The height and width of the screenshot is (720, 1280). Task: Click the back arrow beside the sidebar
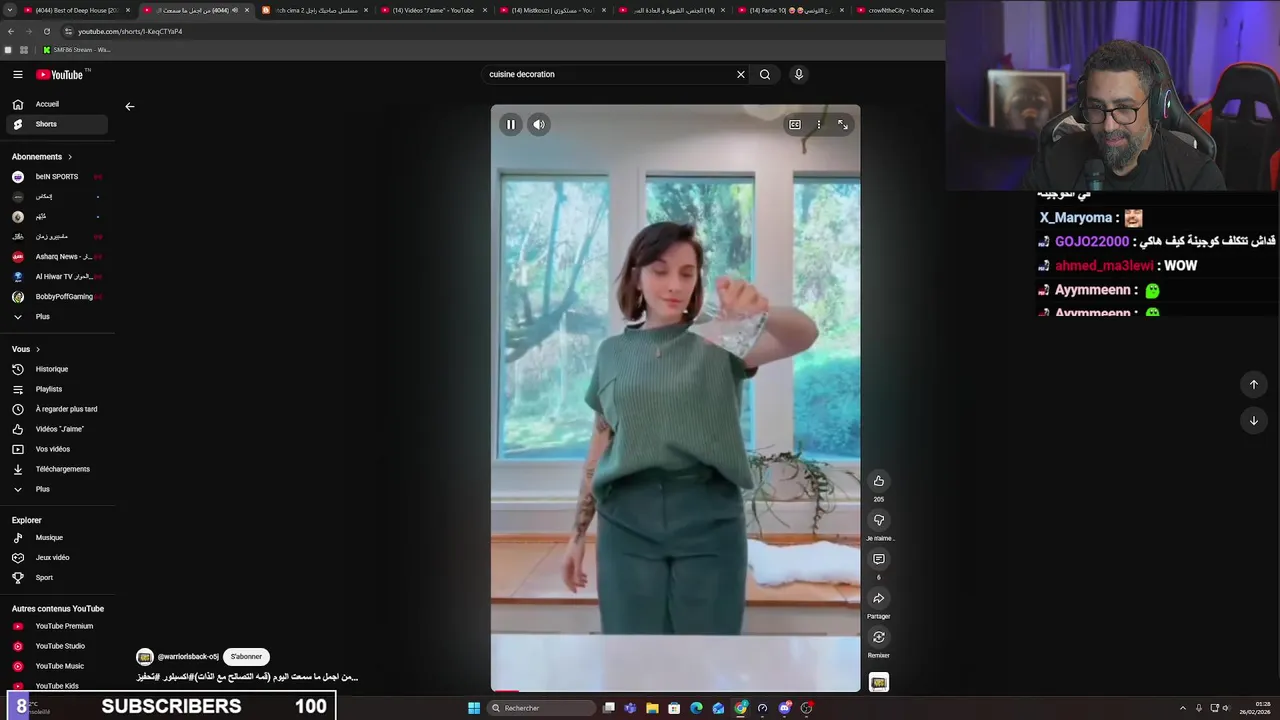click(129, 106)
